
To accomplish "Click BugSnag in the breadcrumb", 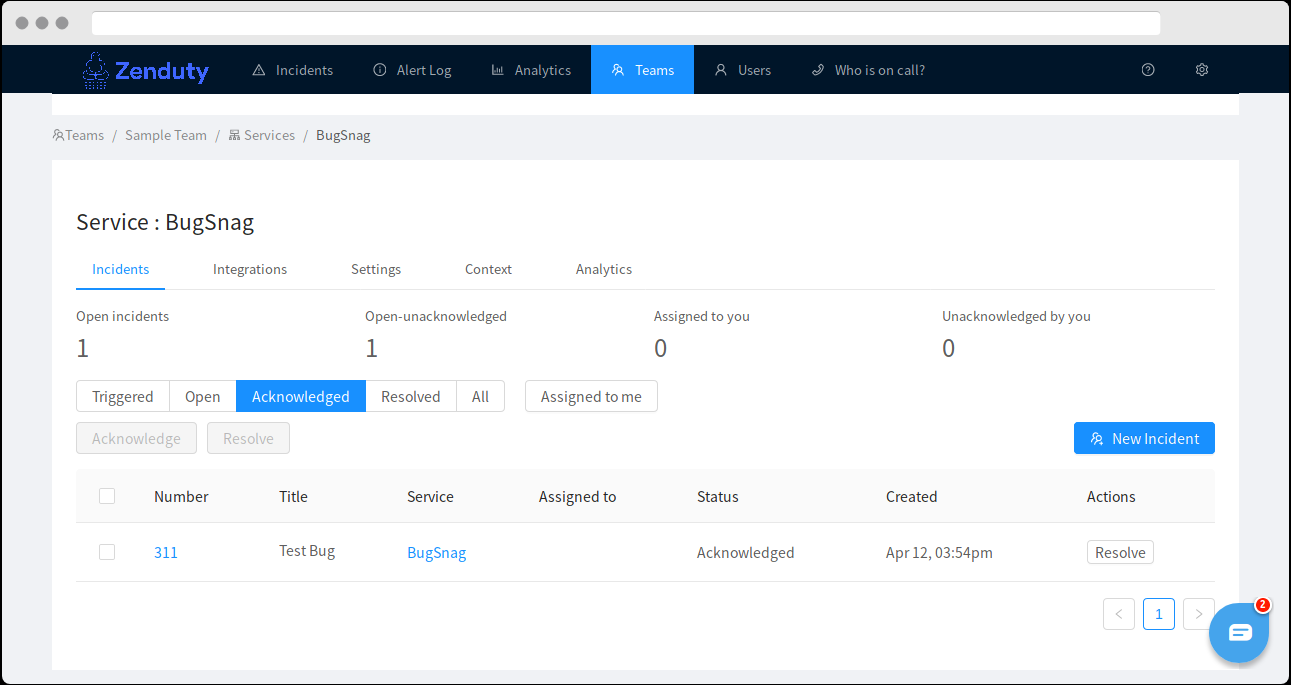I will coord(343,135).
